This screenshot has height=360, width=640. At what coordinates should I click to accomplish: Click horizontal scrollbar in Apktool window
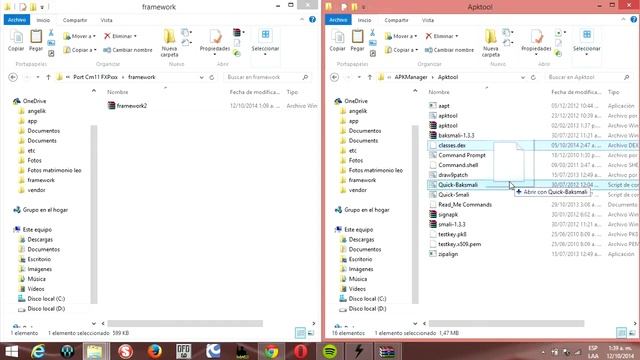506,324
